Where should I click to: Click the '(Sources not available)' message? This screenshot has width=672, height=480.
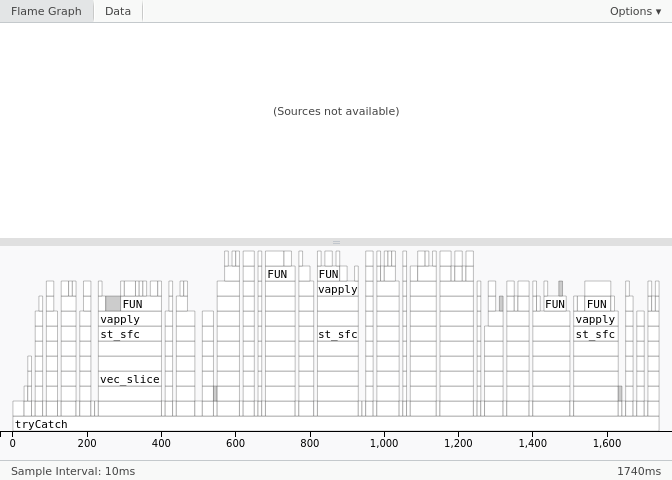pyautogui.click(x=336, y=111)
